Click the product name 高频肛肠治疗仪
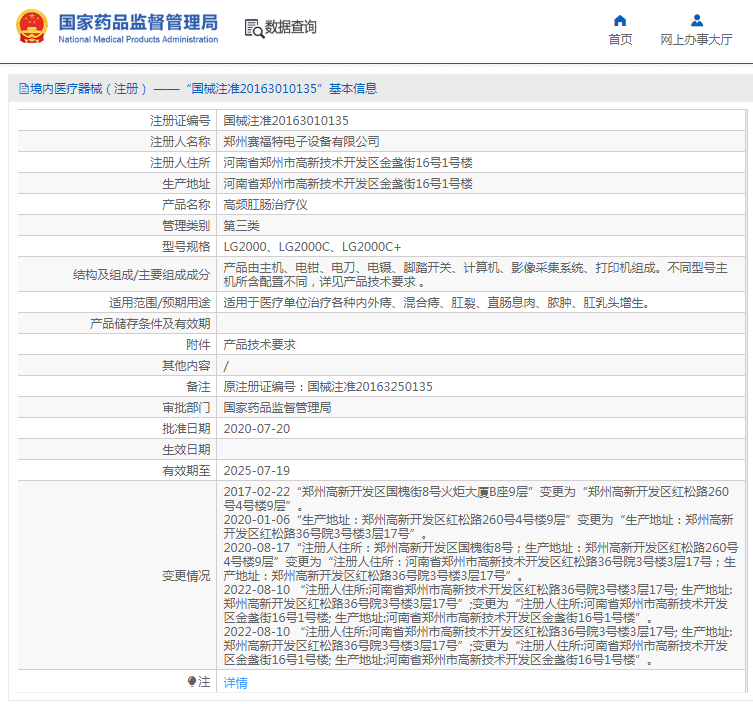 (265, 204)
